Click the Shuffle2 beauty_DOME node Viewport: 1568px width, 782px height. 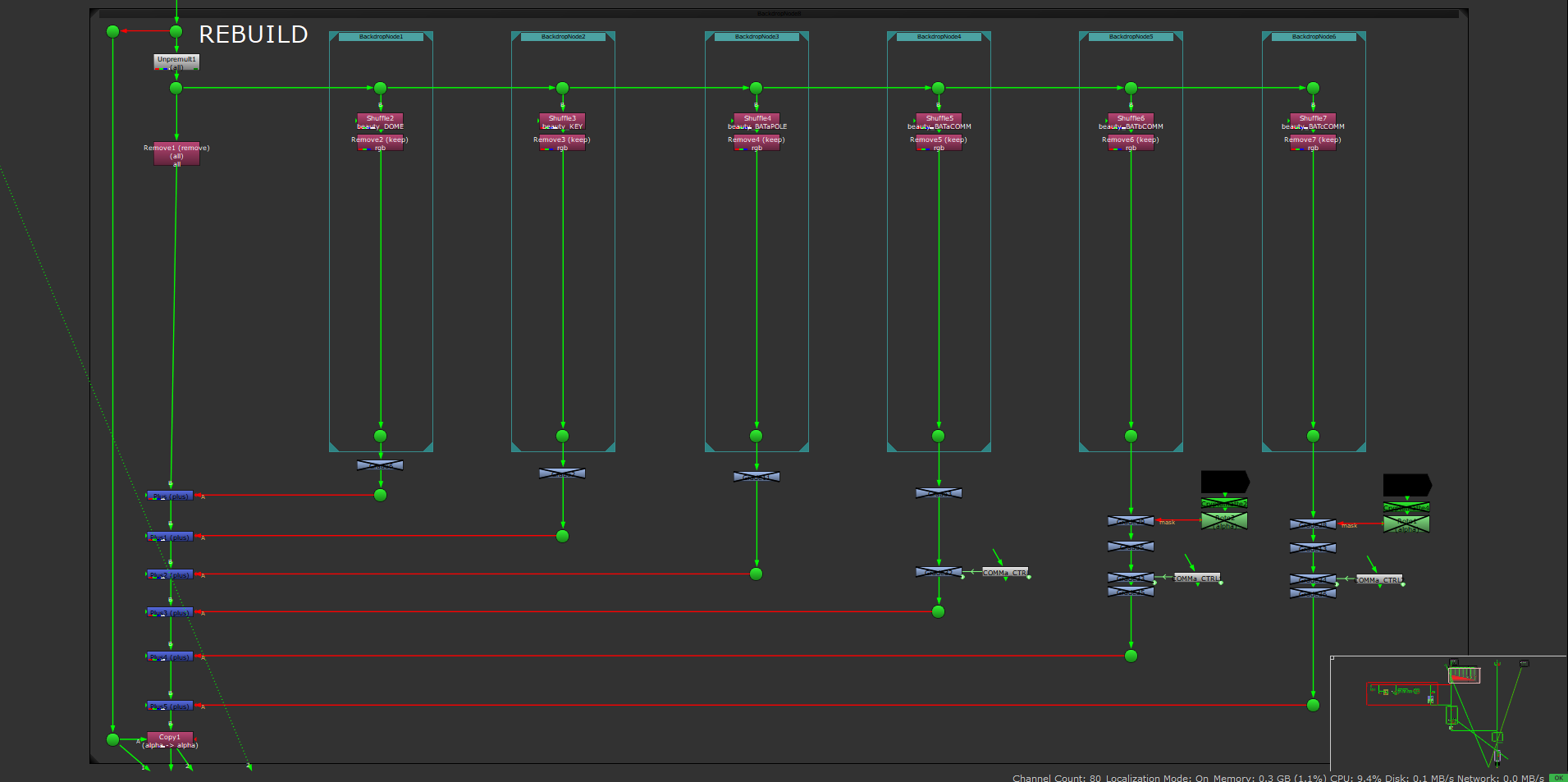click(380, 121)
